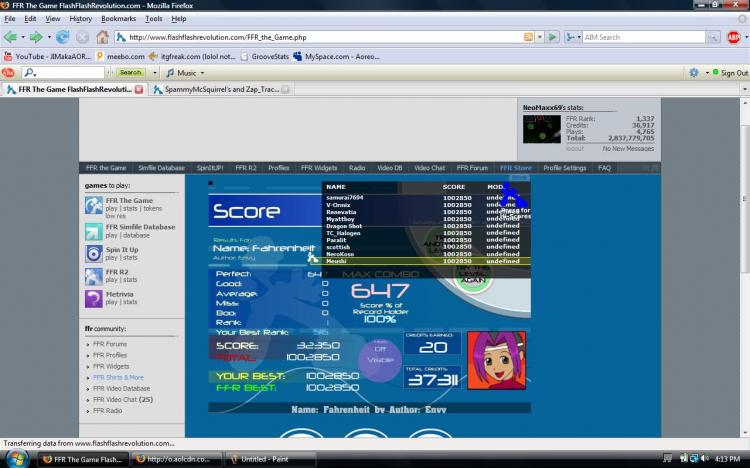The width and height of the screenshot is (750, 468).
Task: Open the Firefox home page icon
Action: coord(102,37)
